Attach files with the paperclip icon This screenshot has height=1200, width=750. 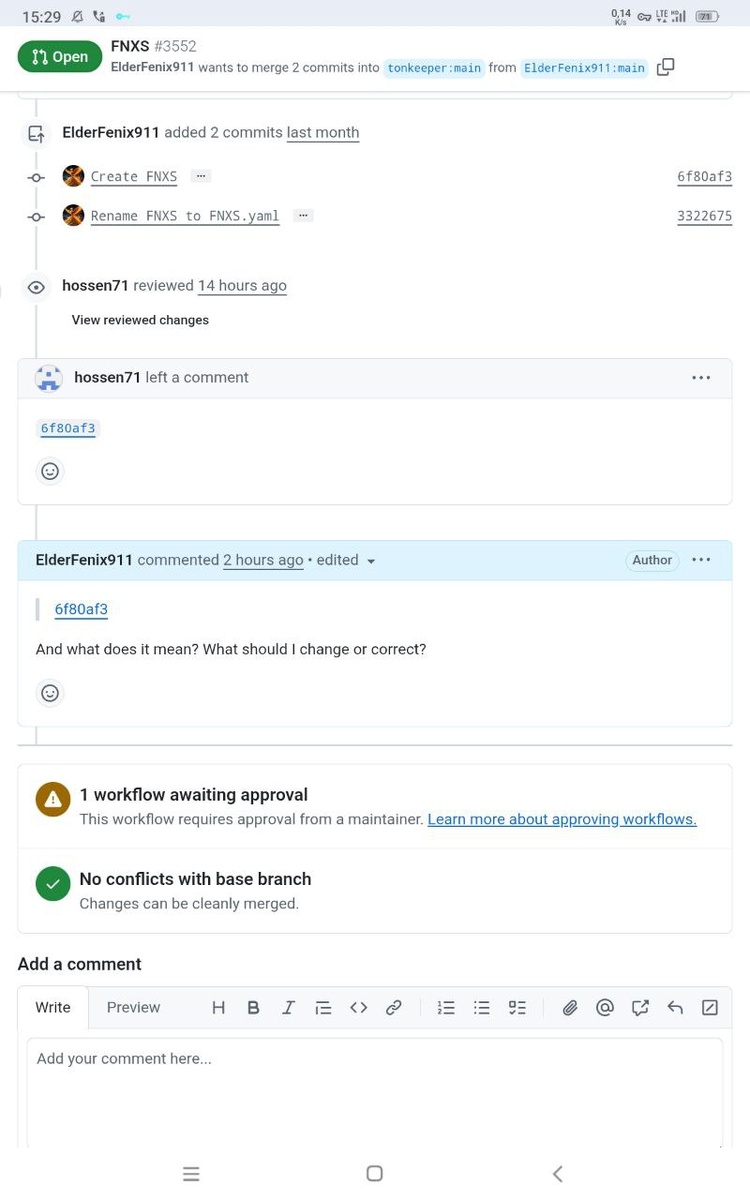tap(570, 1008)
